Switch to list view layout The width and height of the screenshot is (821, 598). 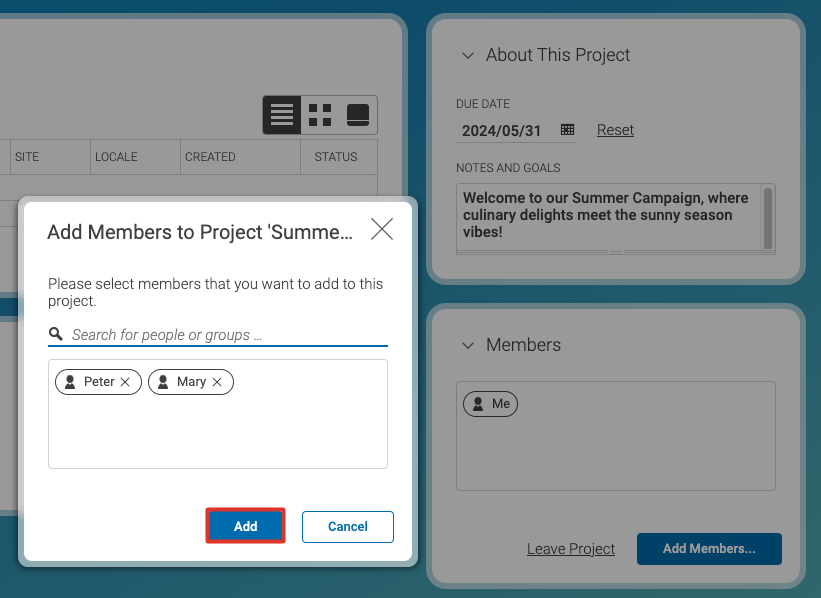tap(282, 115)
